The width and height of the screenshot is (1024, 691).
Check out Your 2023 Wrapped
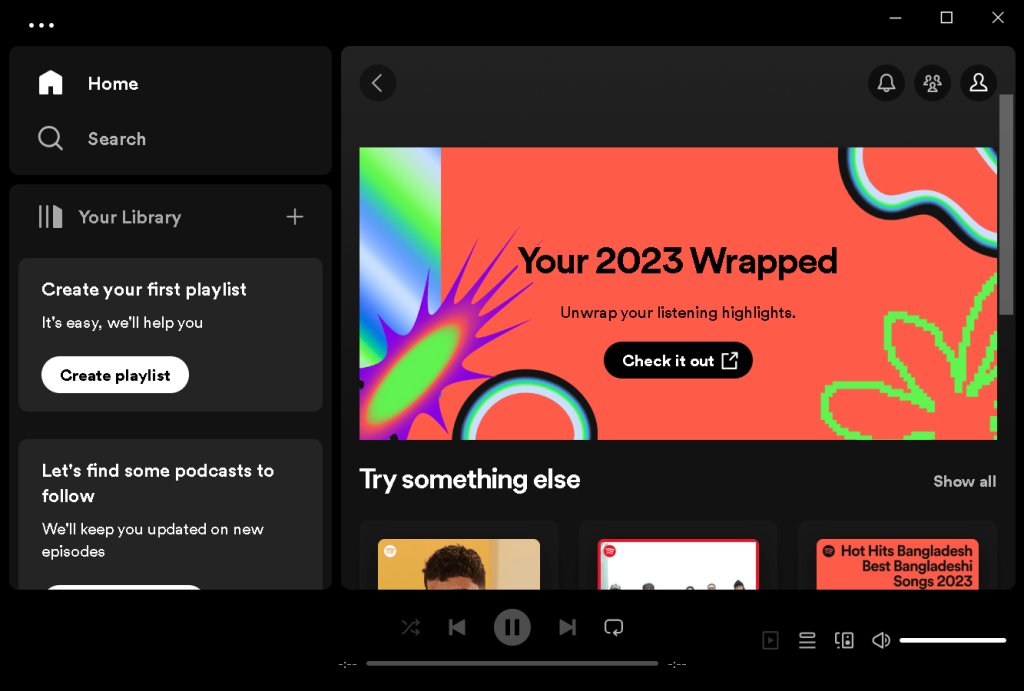[x=677, y=360]
